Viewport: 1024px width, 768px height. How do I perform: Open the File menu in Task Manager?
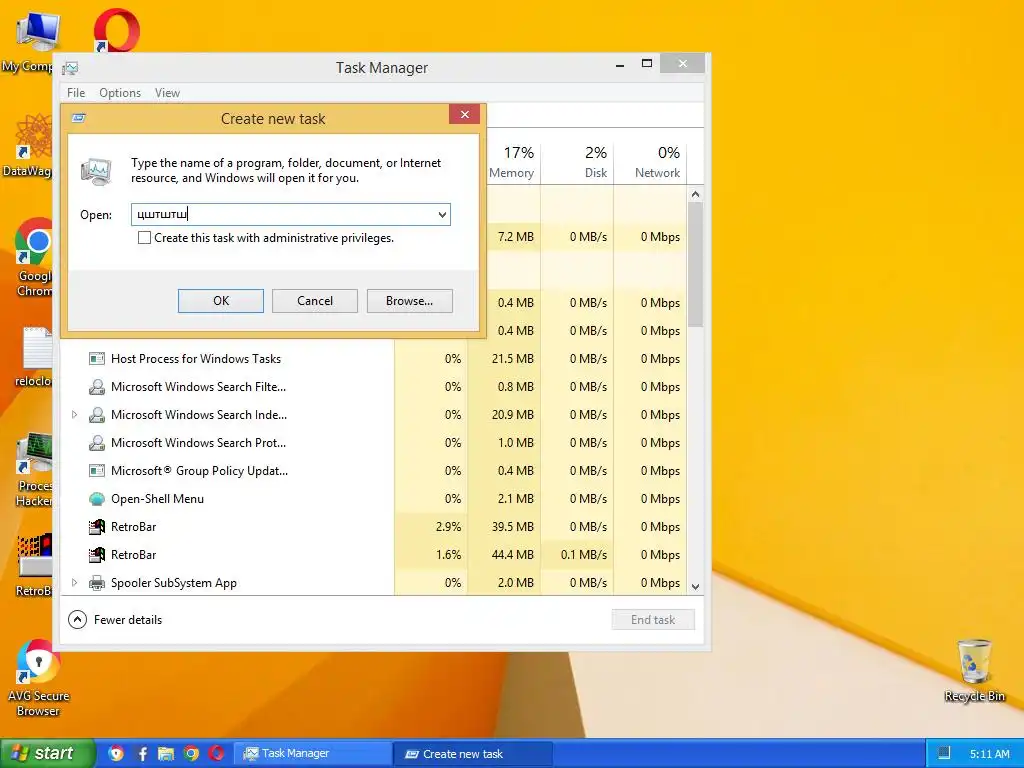click(x=76, y=93)
